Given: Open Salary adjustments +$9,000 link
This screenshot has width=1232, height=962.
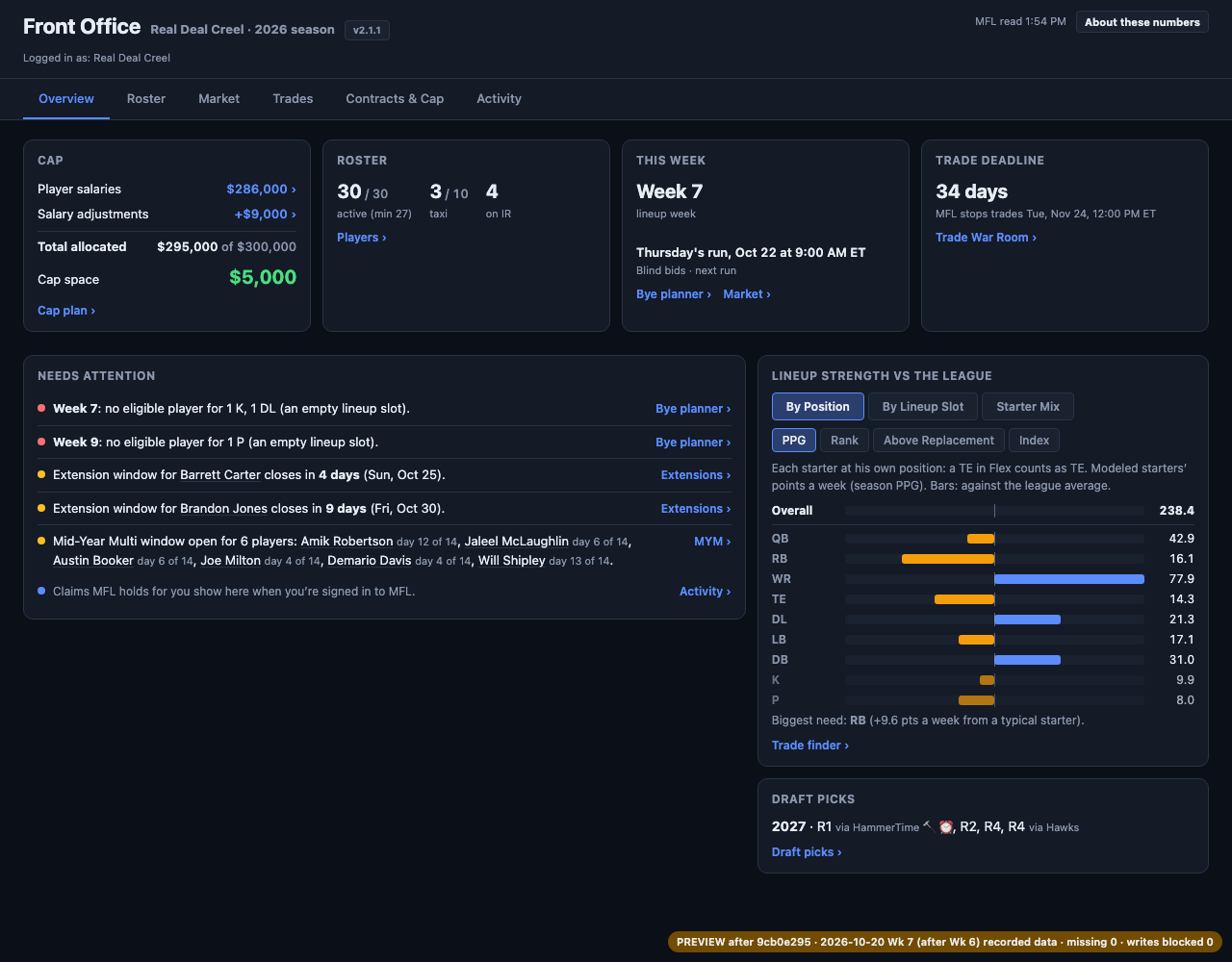Looking at the screenshot, I should pyautogui.click(x=265, y=215).
